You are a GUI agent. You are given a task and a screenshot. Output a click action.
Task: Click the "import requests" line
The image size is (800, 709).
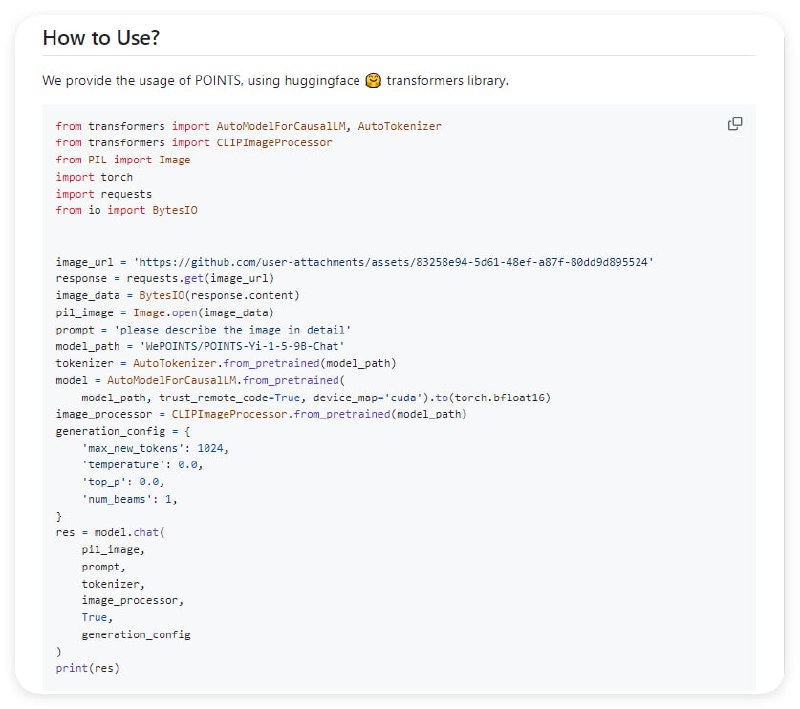click(104, 194)
